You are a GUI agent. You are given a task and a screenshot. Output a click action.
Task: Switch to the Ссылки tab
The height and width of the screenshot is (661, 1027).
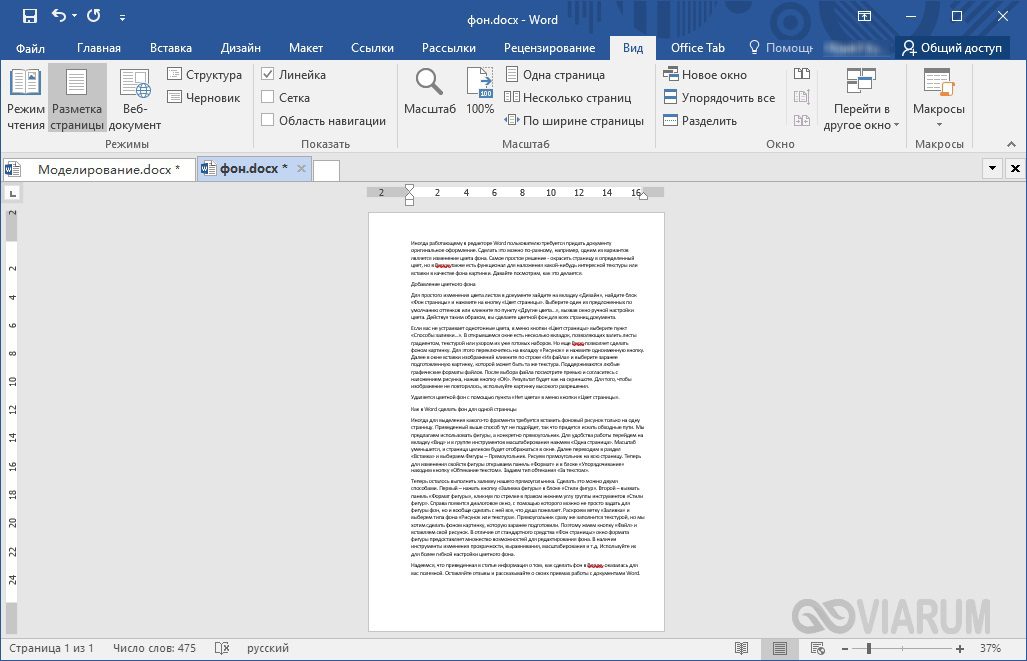(372, 48)
